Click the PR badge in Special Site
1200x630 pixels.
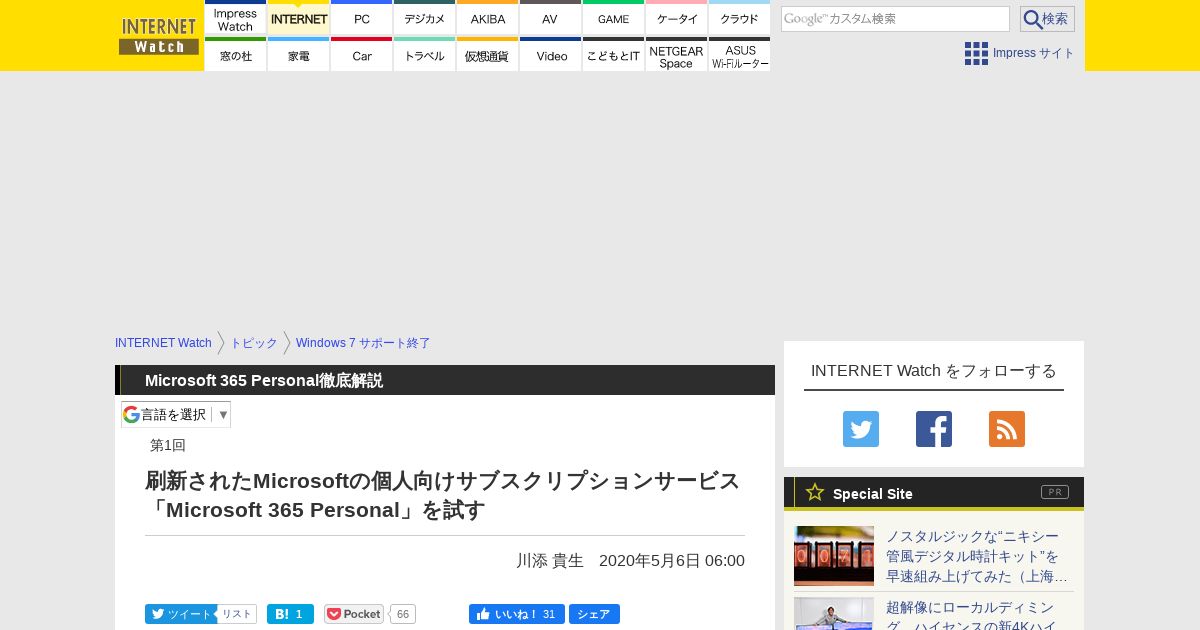point(1055,492)
